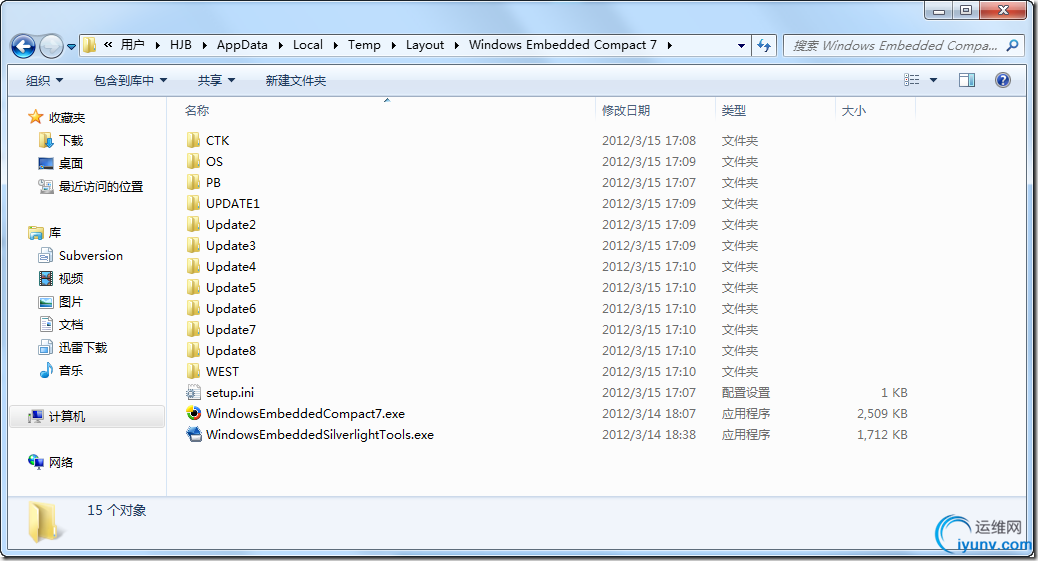Open the 包含到库中 menu
The image size is (1038, 561).
pyautogui.click(x=130, y=80)
